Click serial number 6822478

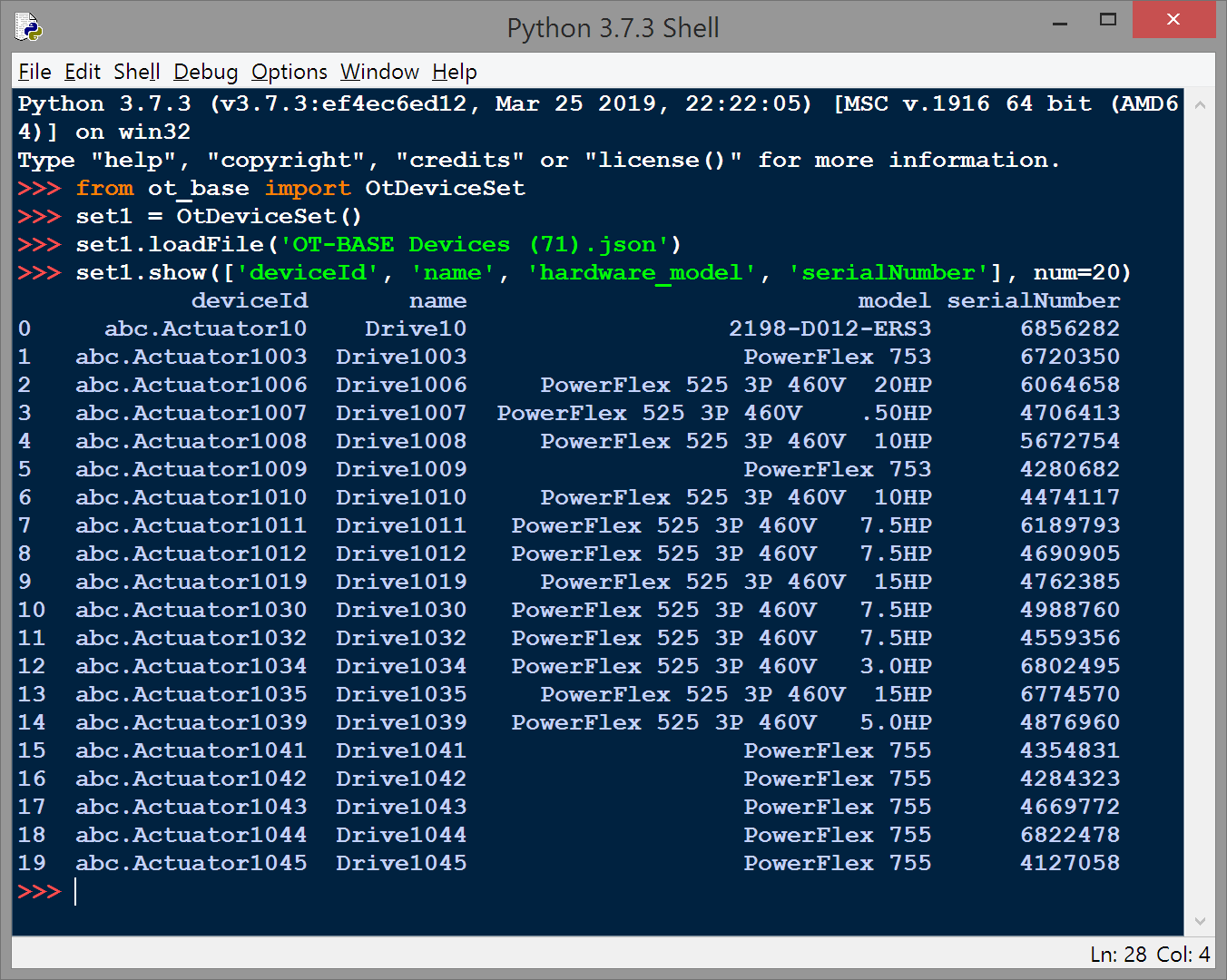coord(1070,835)
